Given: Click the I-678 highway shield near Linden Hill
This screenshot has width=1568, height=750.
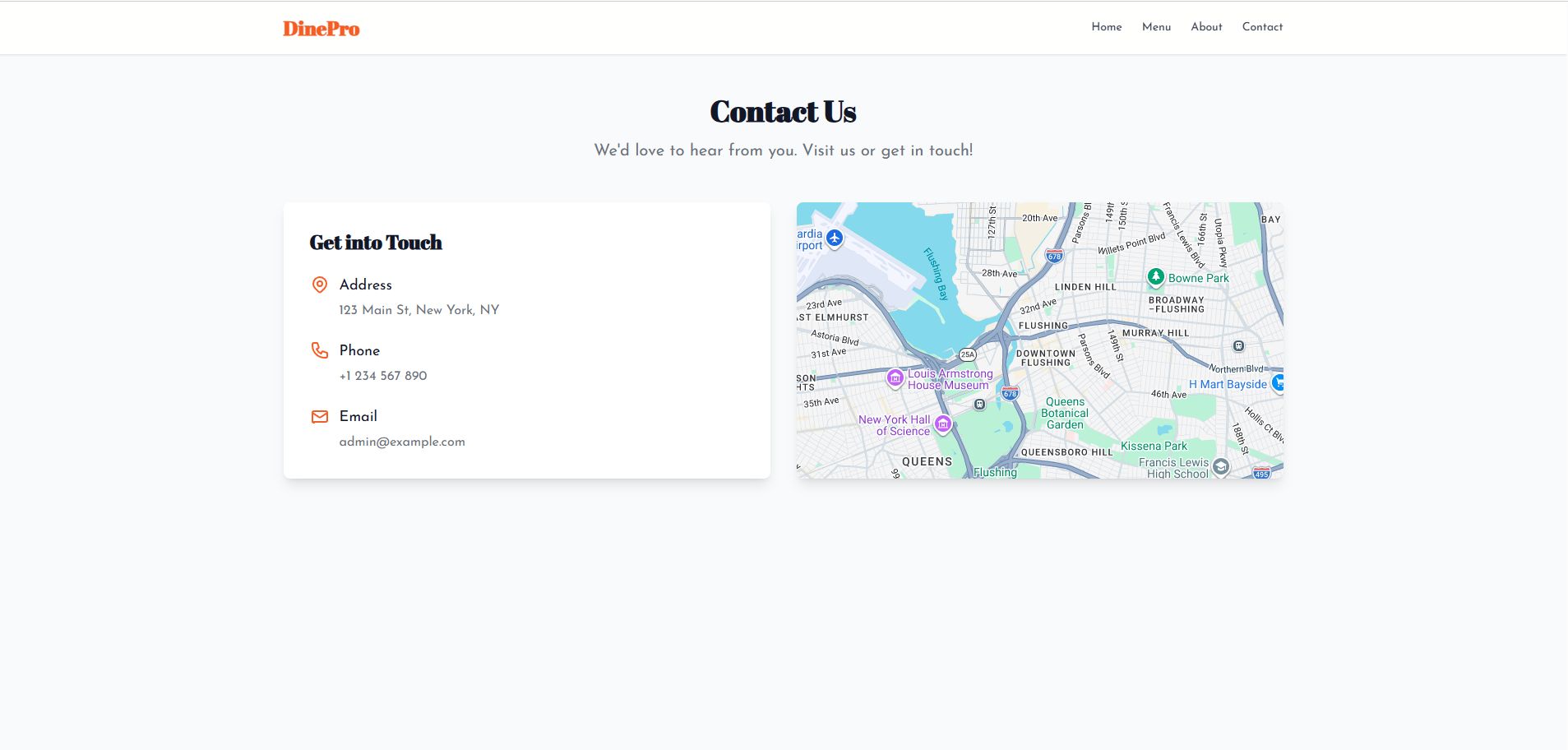Looking at the screenshot, I should pyautogui.click(x=1054, y=256).
